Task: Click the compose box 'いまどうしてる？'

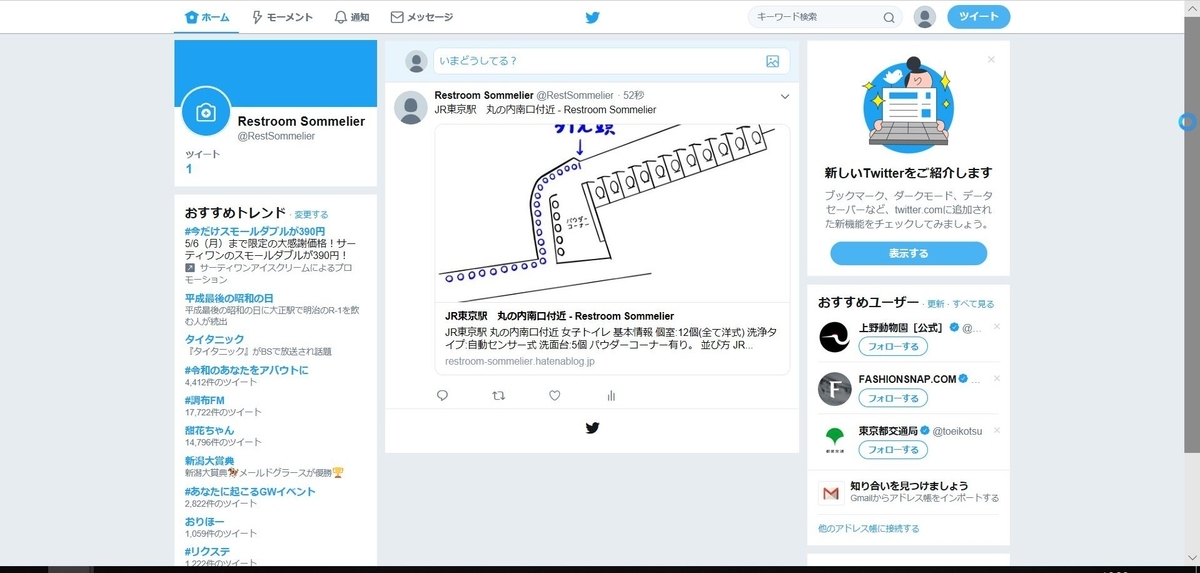Action: point(611,61)
